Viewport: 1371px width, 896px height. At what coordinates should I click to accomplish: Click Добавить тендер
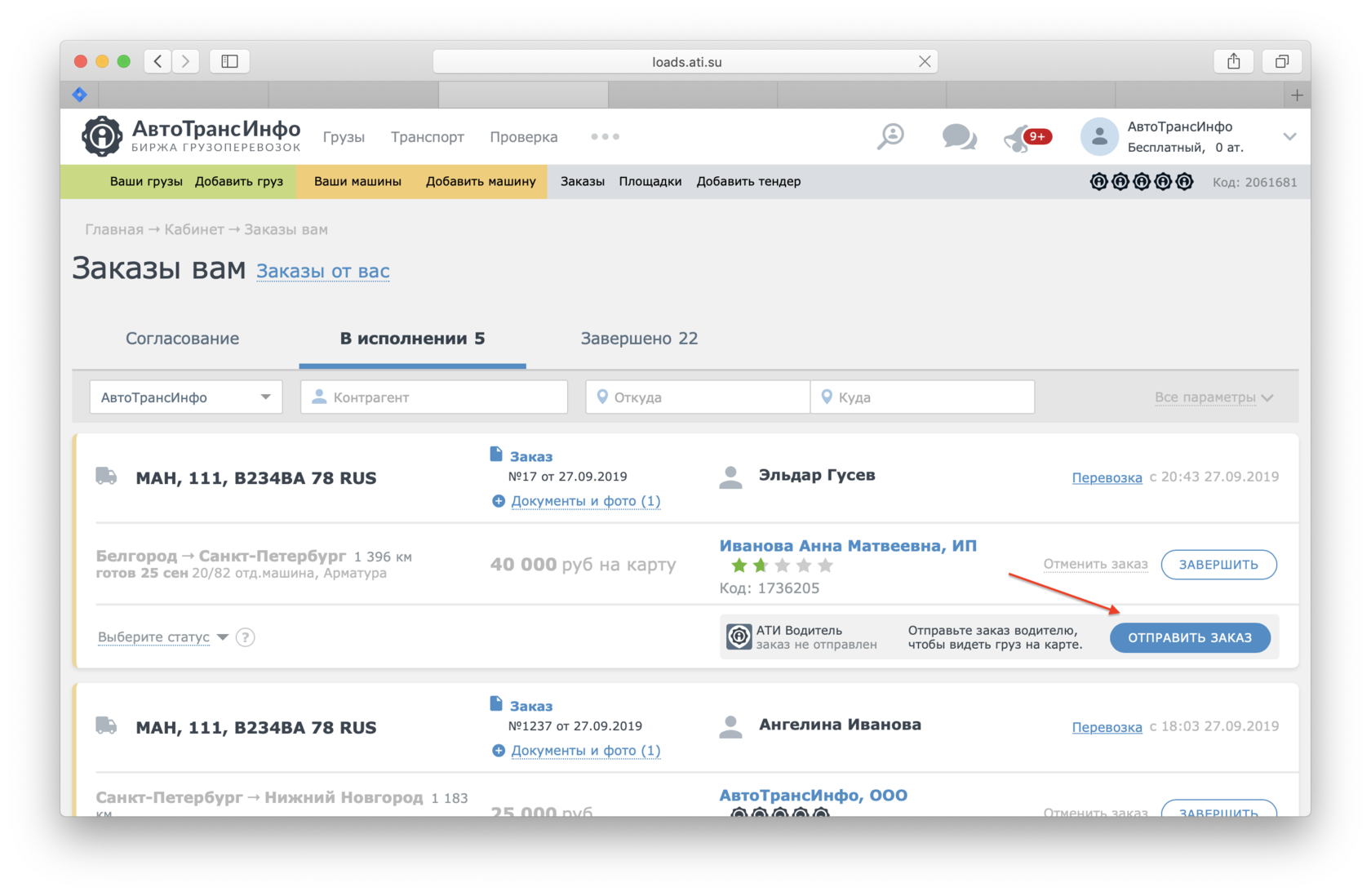click(748, 181)
